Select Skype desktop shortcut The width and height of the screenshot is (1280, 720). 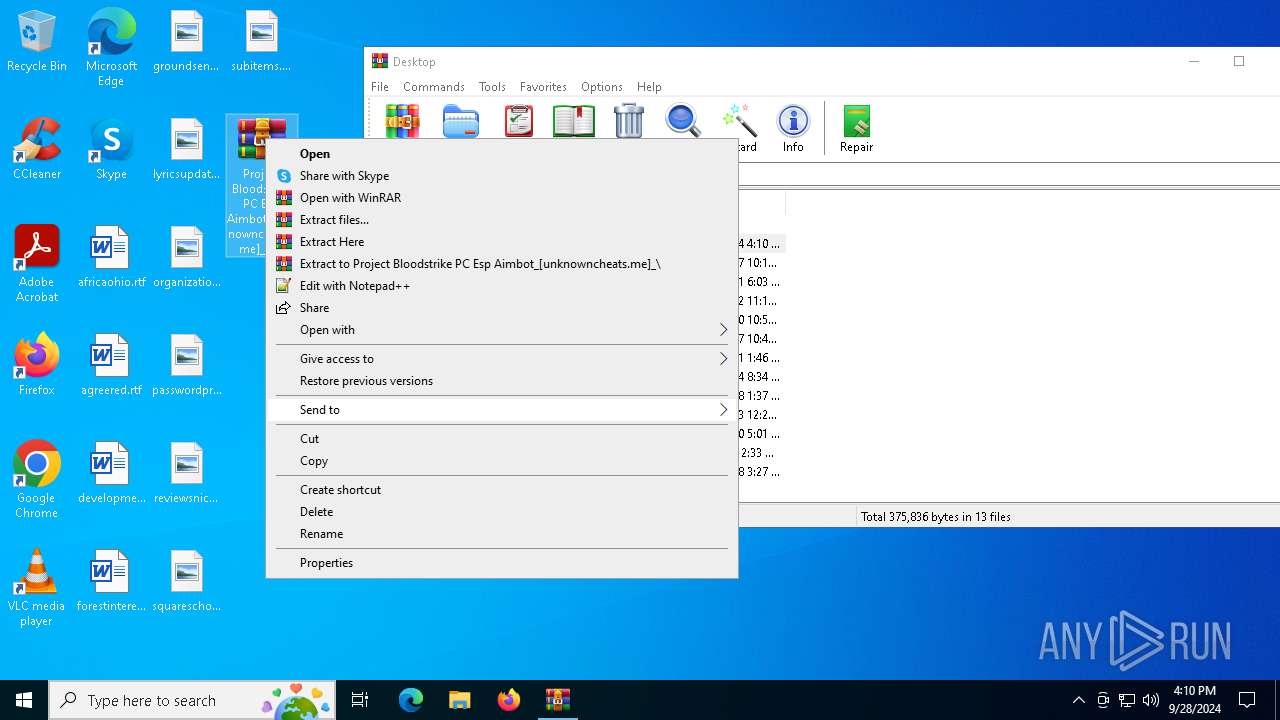coord(111,149)
